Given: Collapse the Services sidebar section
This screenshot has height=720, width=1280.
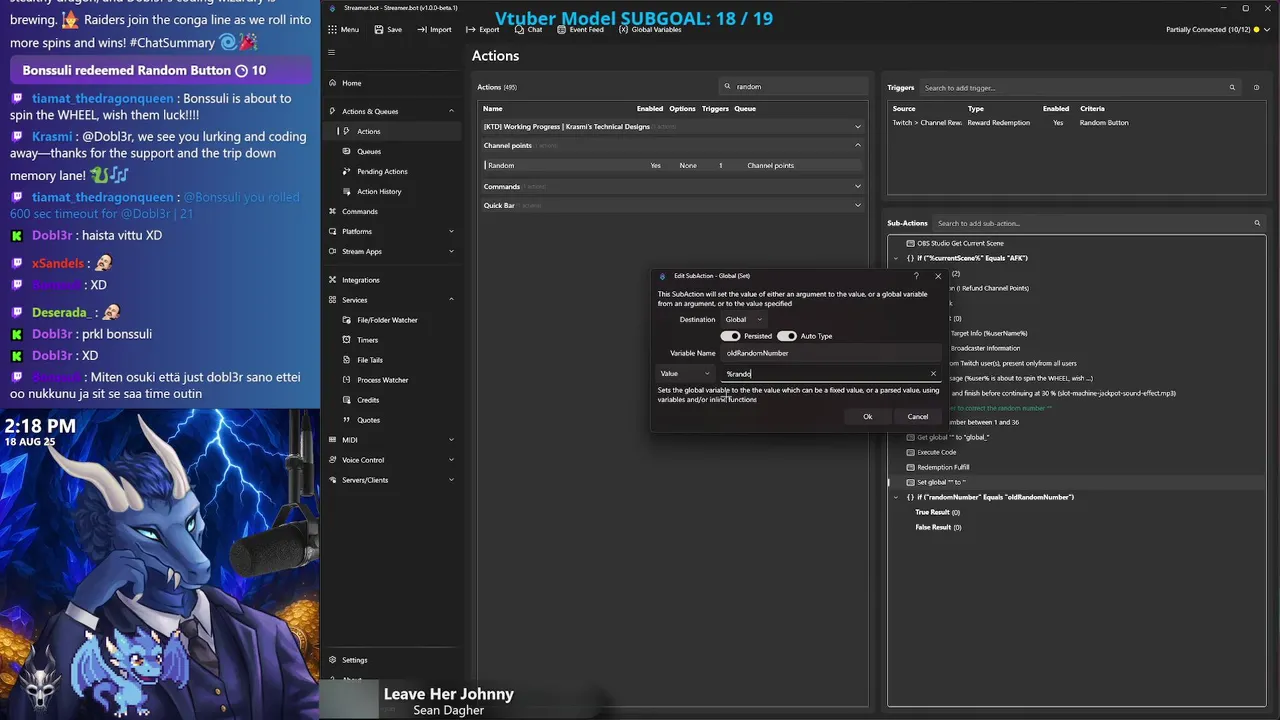Looking at the screenshot, I should point(451,300).
